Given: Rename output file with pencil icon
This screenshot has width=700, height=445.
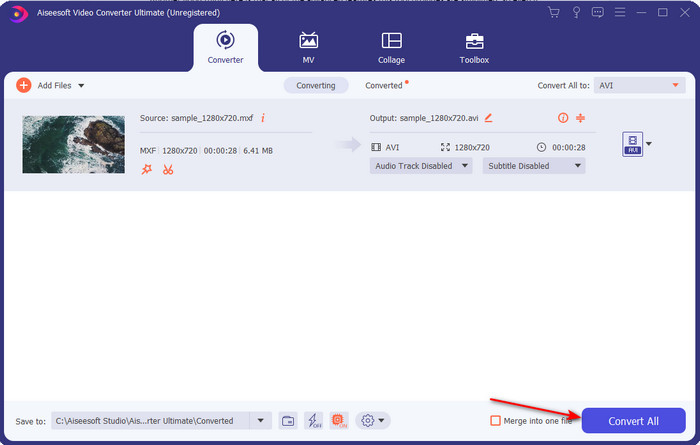Looking at the screenshot, I should tap(488, 118).
